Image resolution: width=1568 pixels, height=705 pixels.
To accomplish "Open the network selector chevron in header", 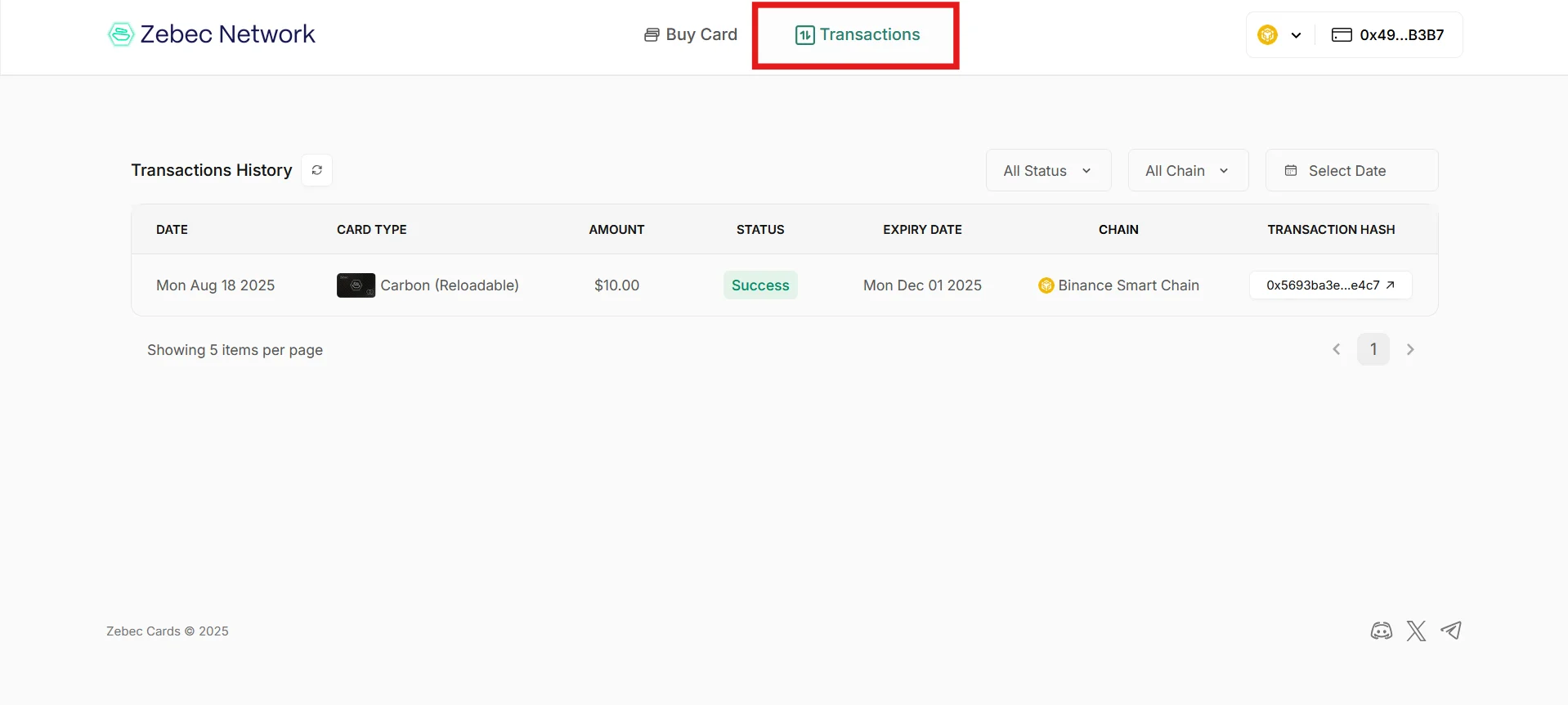I will (1296, 35).
